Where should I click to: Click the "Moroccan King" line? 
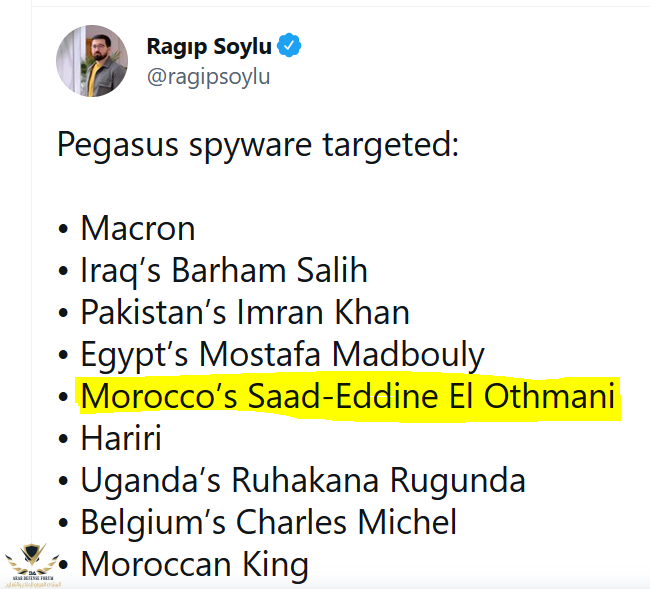click(194, 564)
